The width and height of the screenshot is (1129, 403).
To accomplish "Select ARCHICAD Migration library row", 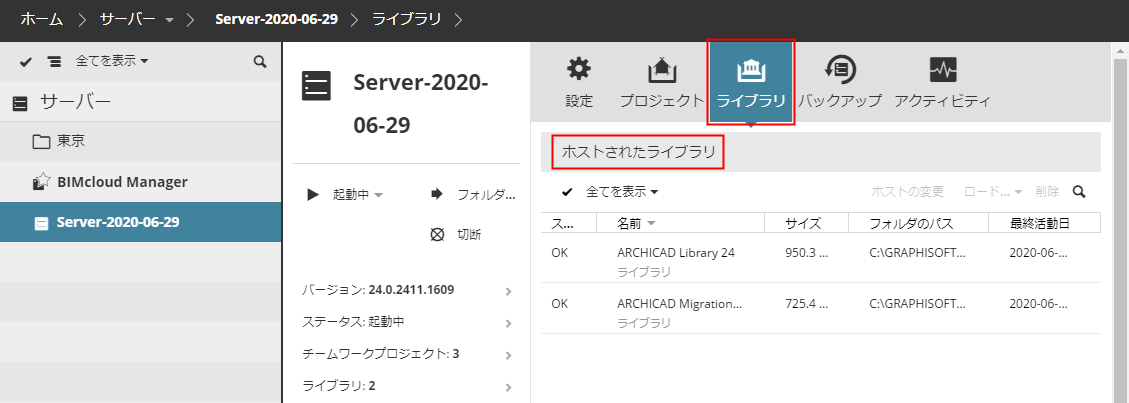I will point(821,308).
